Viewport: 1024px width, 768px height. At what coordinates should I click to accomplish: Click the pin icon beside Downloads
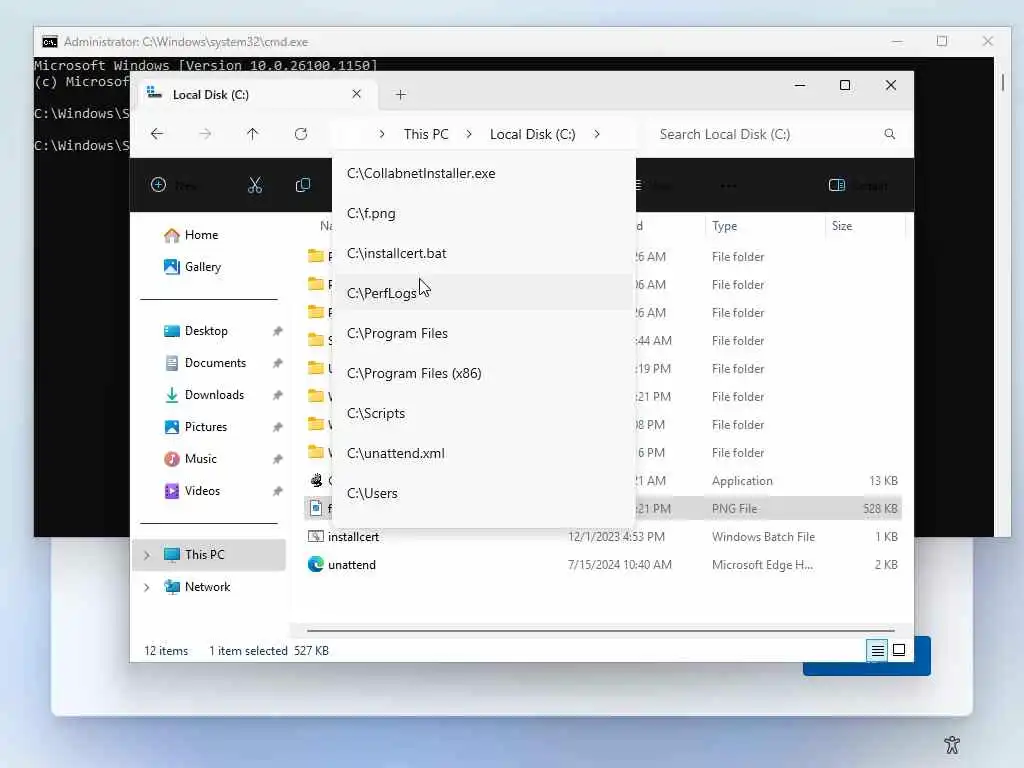tap(278, 395)
